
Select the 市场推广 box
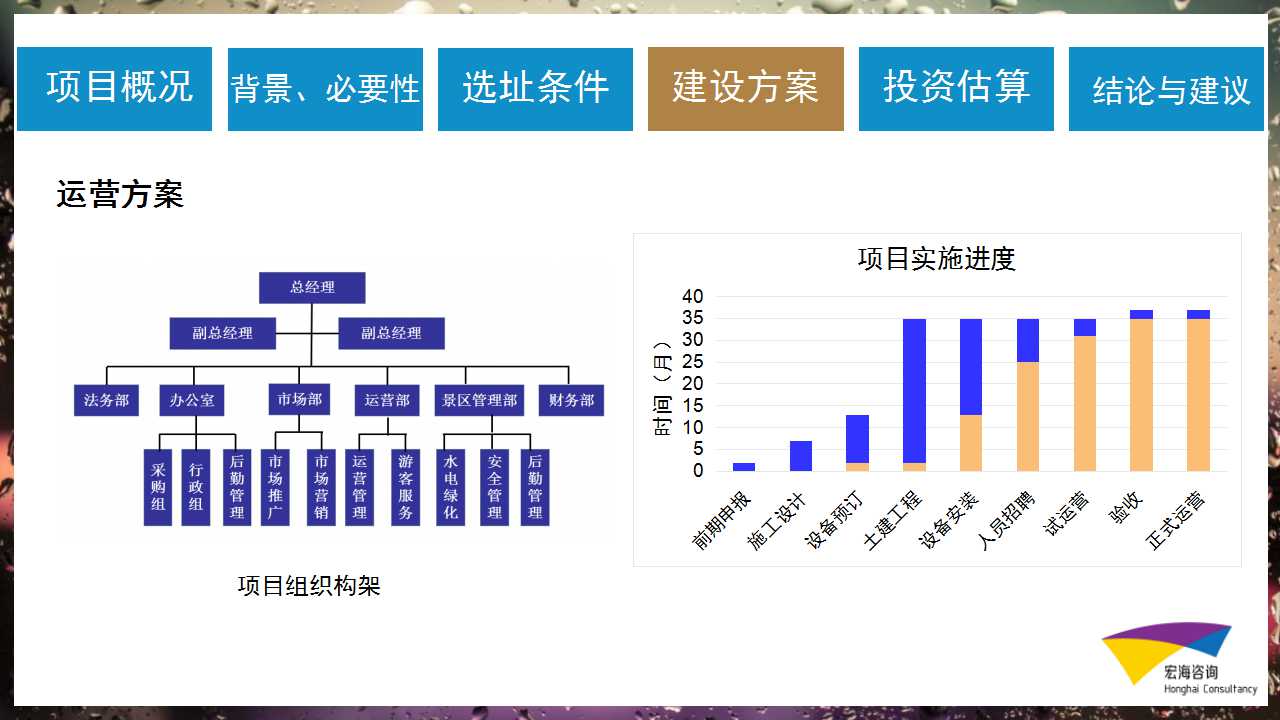(275, 487)
